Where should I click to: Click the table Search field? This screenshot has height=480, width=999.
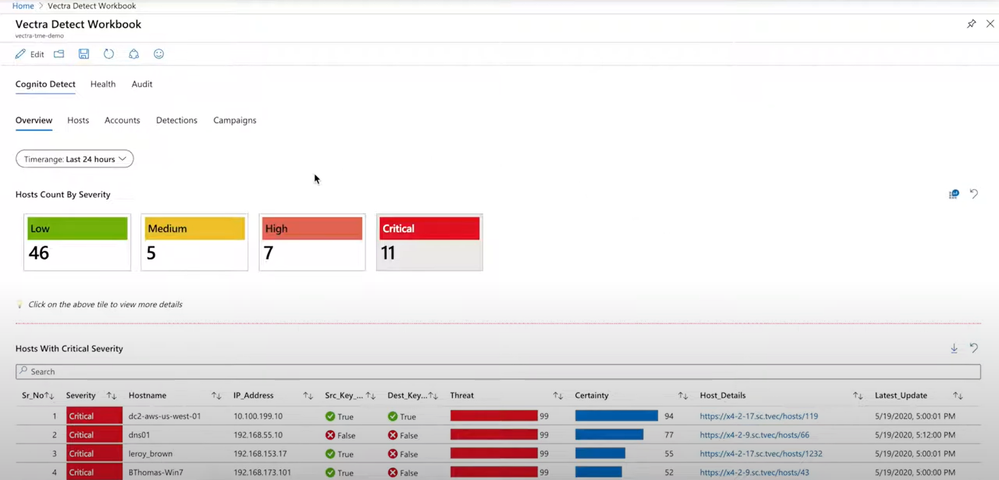coord(498,372)
